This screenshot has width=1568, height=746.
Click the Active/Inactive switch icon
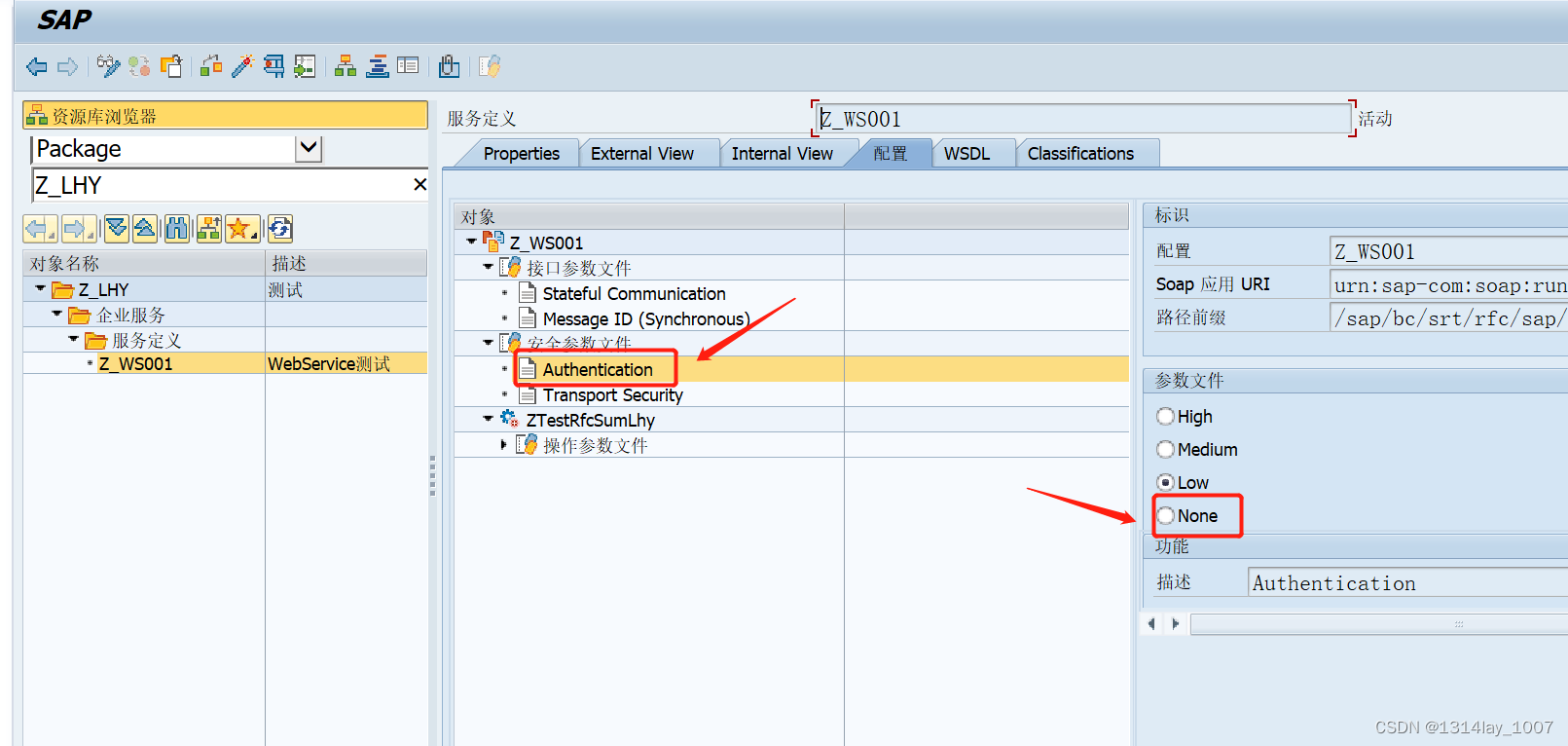(x=139, y=66)
